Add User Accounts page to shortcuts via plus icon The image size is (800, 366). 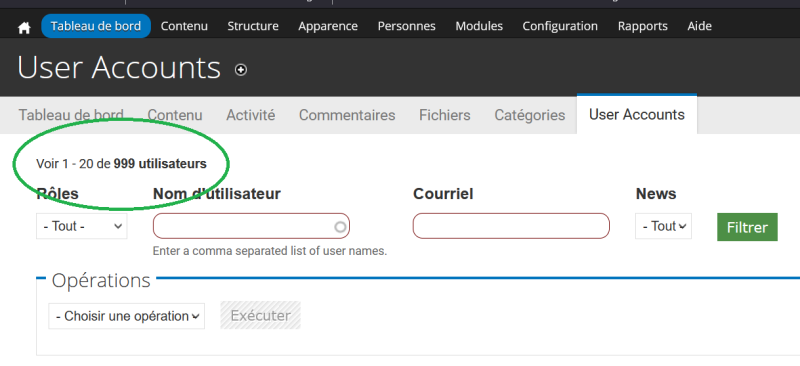coord(241,70)
